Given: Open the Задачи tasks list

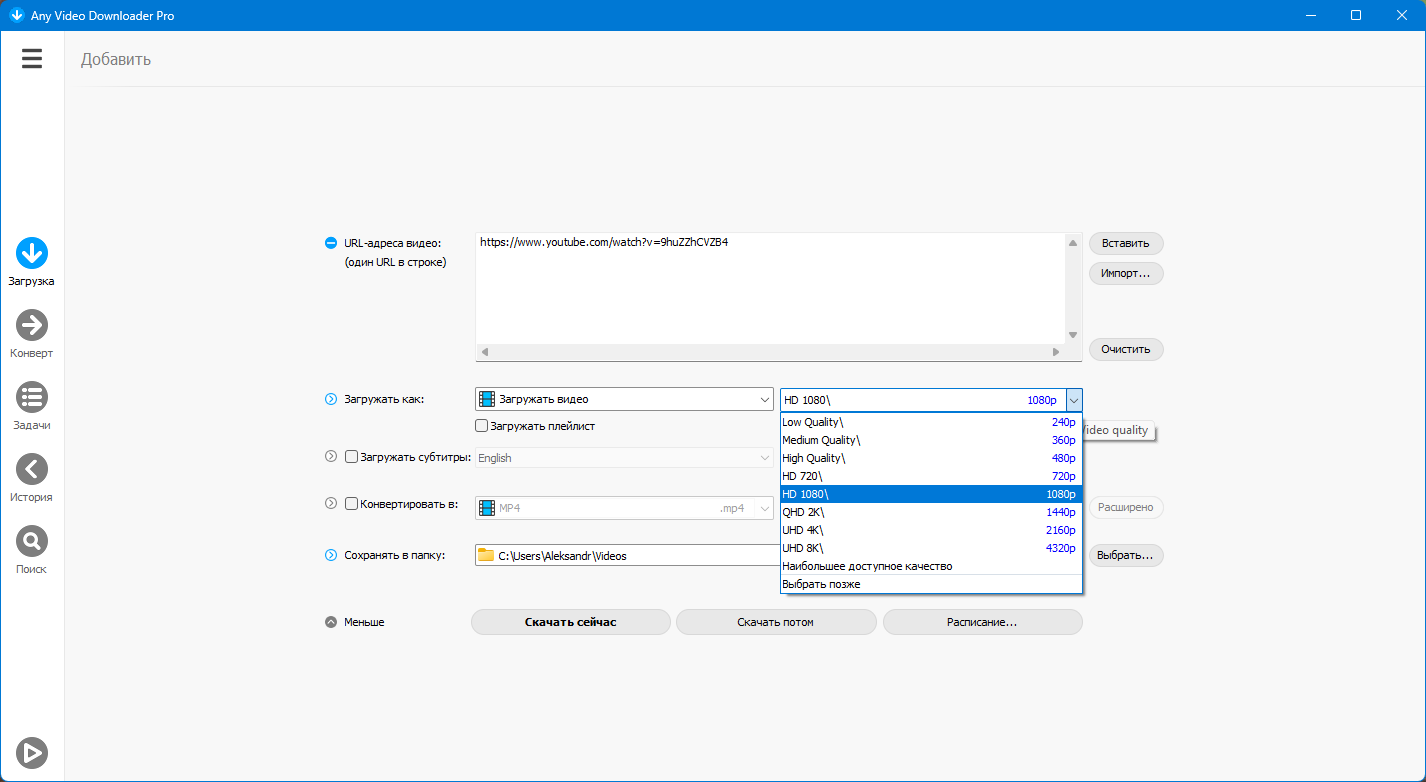Looking at the screenshot, I should click(32, 407).
